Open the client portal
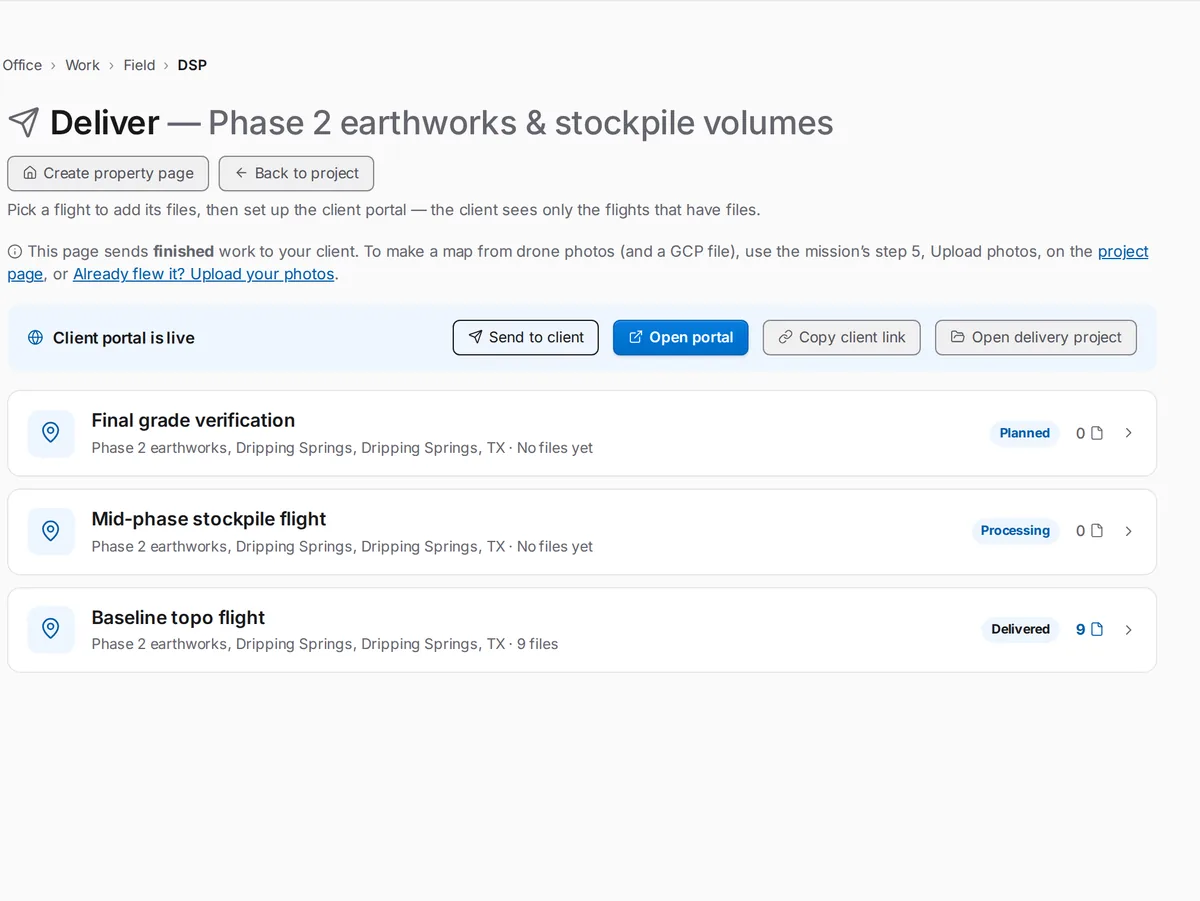Screen dimensions: 1200x901 tap(680, 337)
